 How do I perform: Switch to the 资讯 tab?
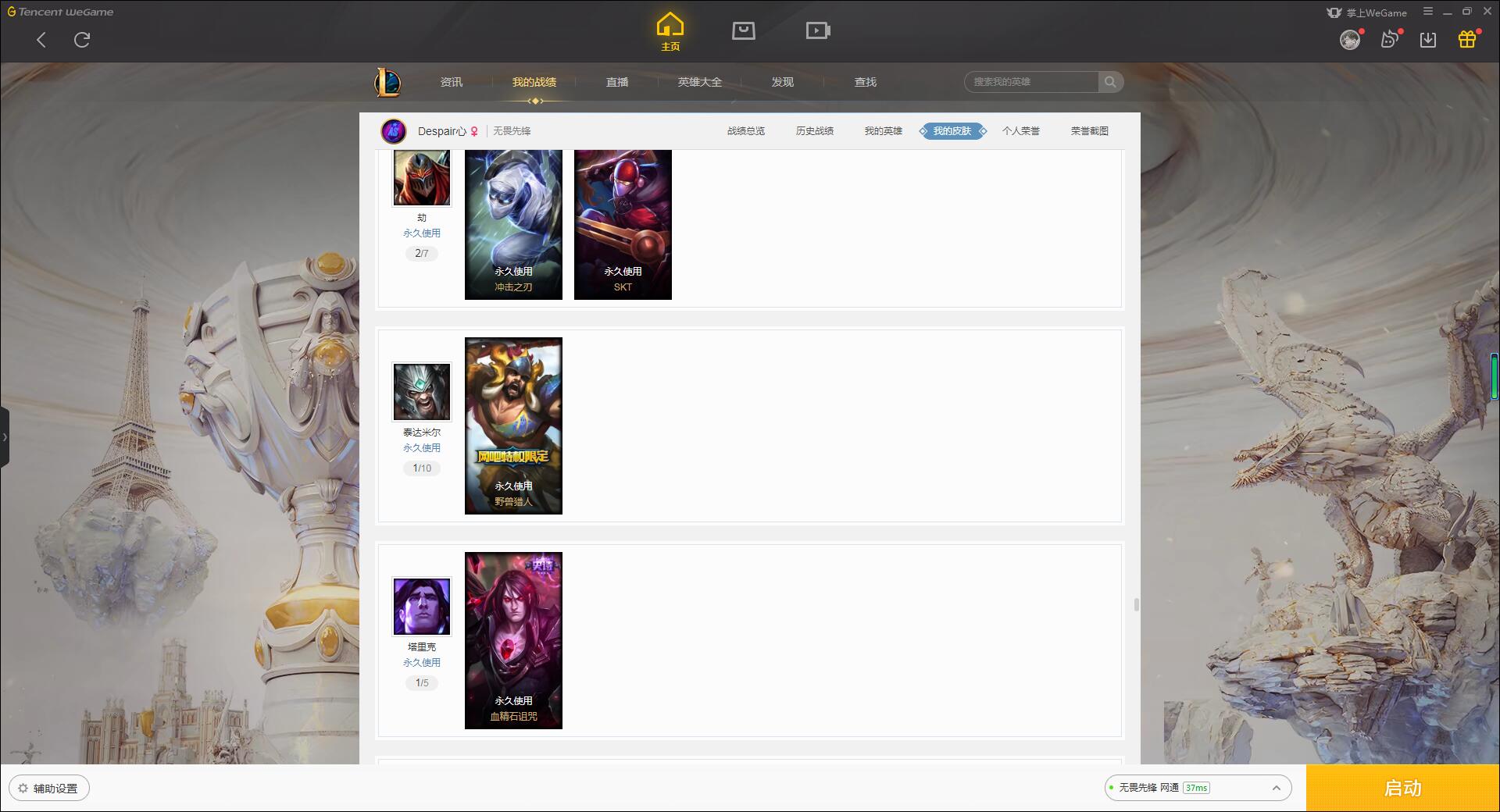click(452, 82)
